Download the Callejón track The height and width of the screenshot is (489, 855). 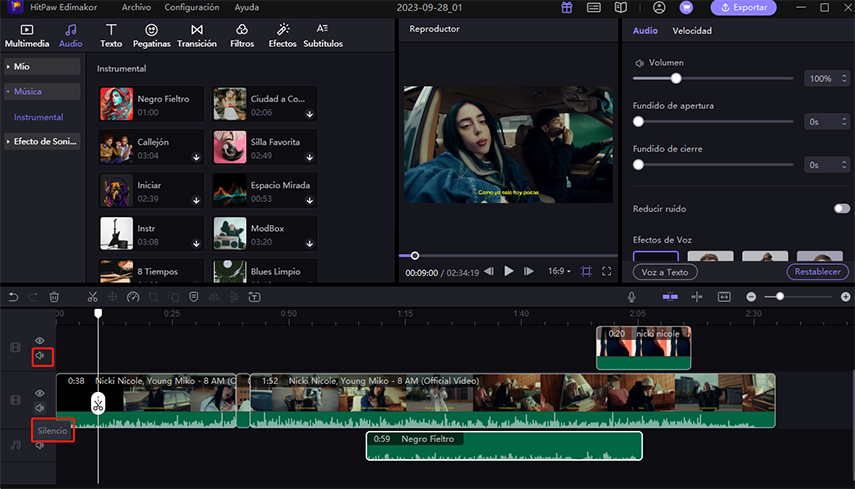(x=196, y=158)
